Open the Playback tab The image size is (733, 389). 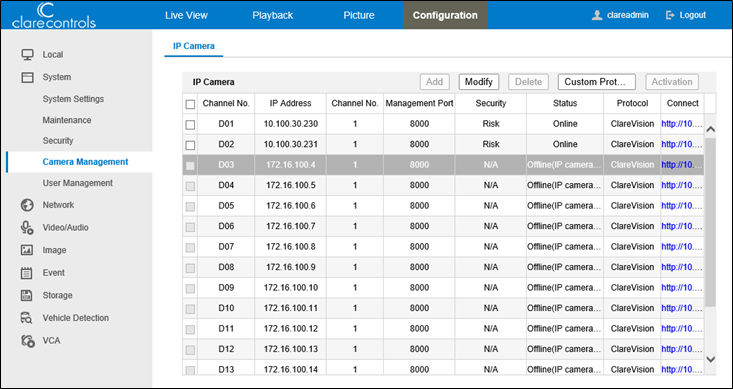(x=273, y=15)
